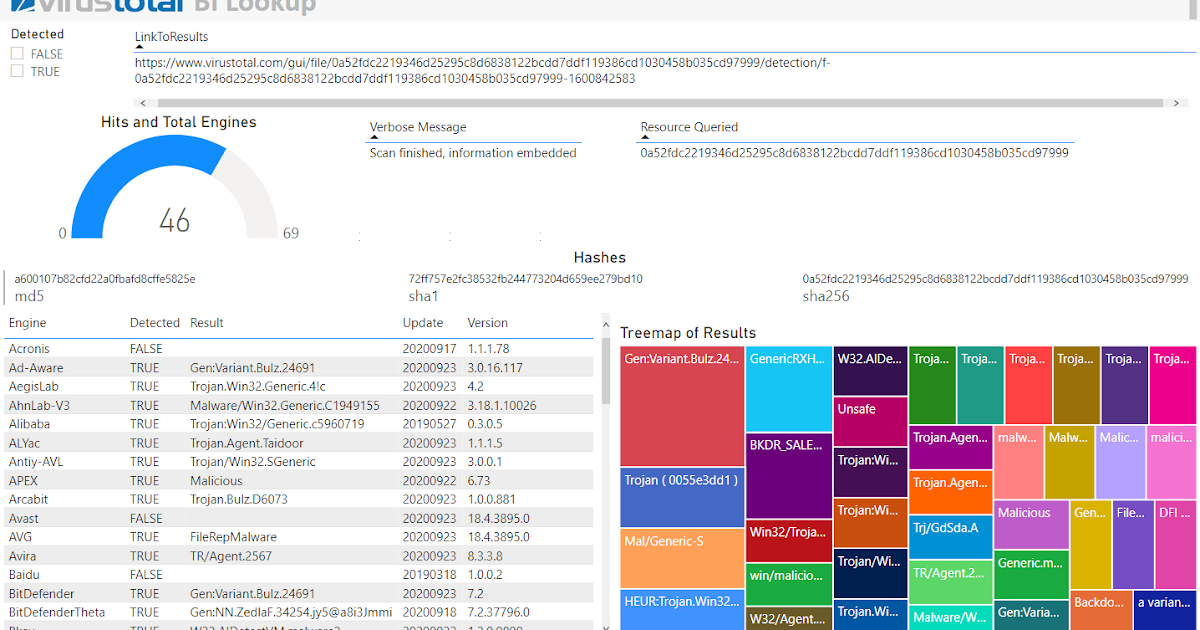The width and height of the screenshot is (1200, 630).
Task: Click the right arrow of the URL scrollbar
Action: [1178, 102]
